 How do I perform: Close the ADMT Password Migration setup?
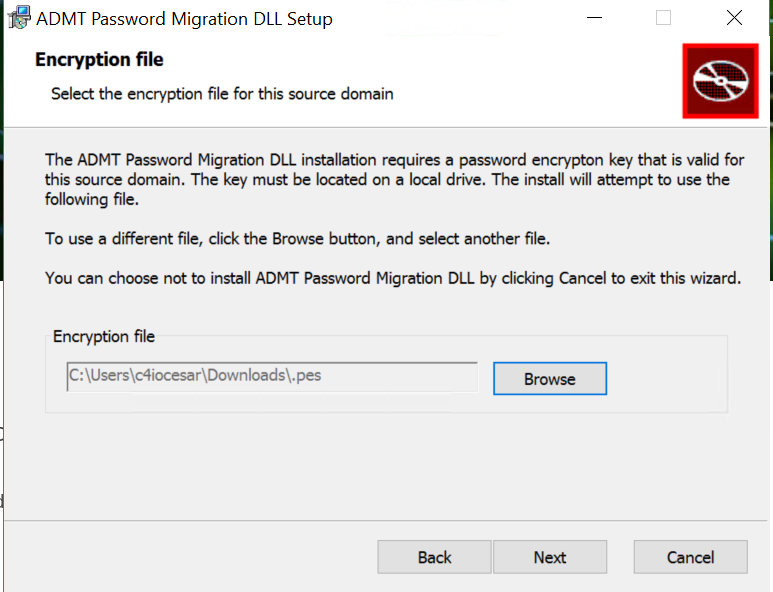point(735,18)
